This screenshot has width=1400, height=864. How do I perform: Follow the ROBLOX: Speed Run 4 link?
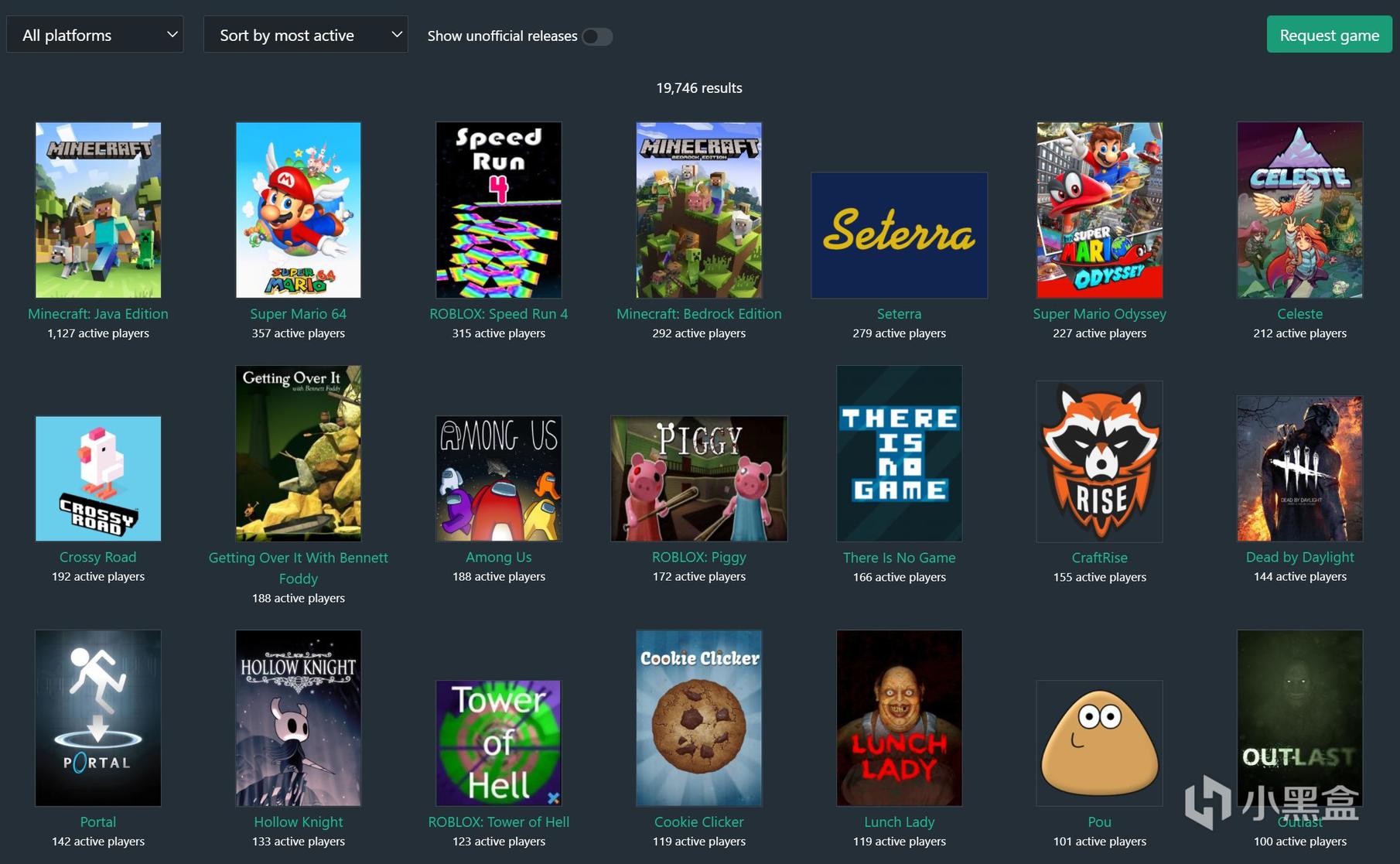499,314
